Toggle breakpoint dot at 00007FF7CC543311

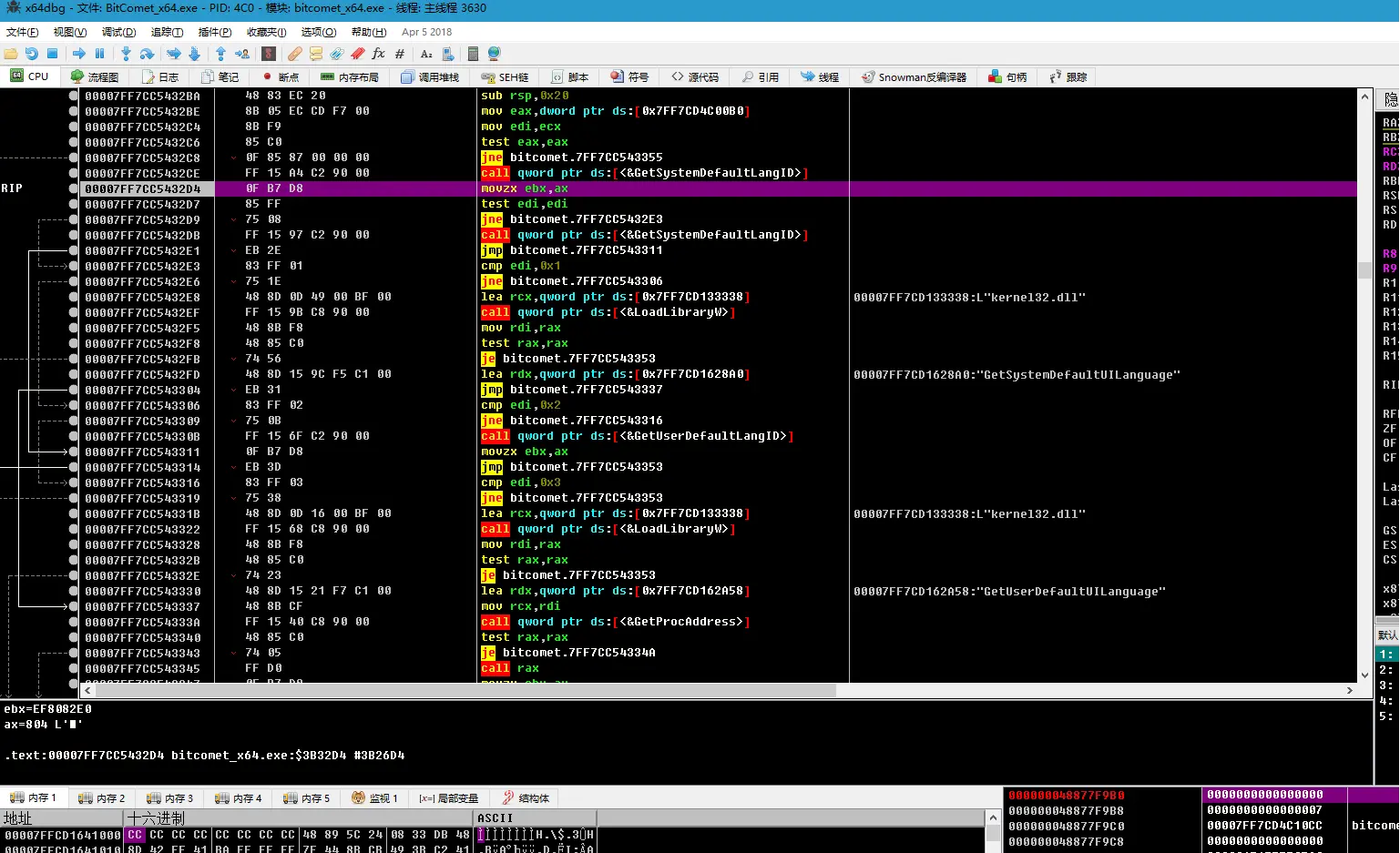[x=74, y=452]
